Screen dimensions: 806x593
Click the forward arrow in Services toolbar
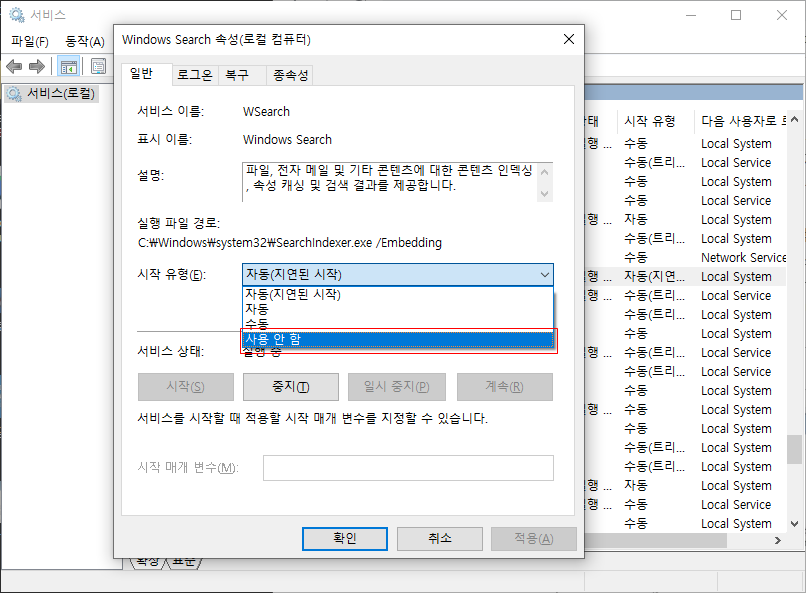(x=36, y=66)
